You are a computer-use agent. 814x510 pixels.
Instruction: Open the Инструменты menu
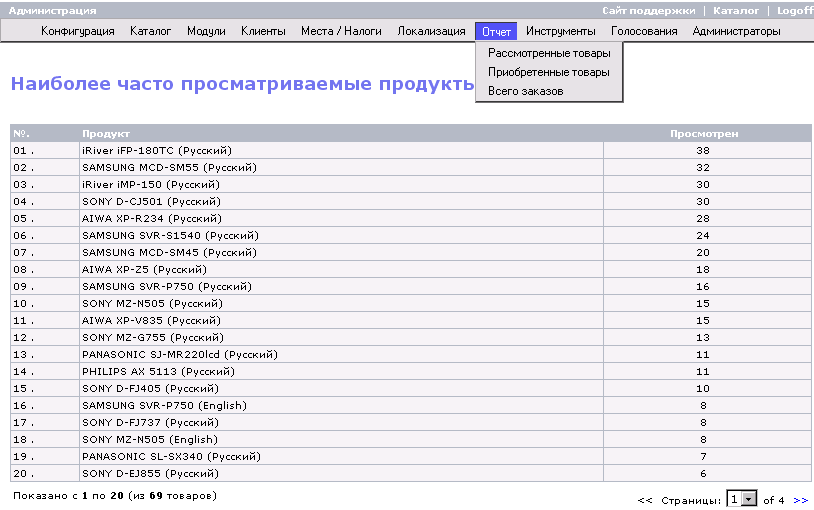coord(561,31)
